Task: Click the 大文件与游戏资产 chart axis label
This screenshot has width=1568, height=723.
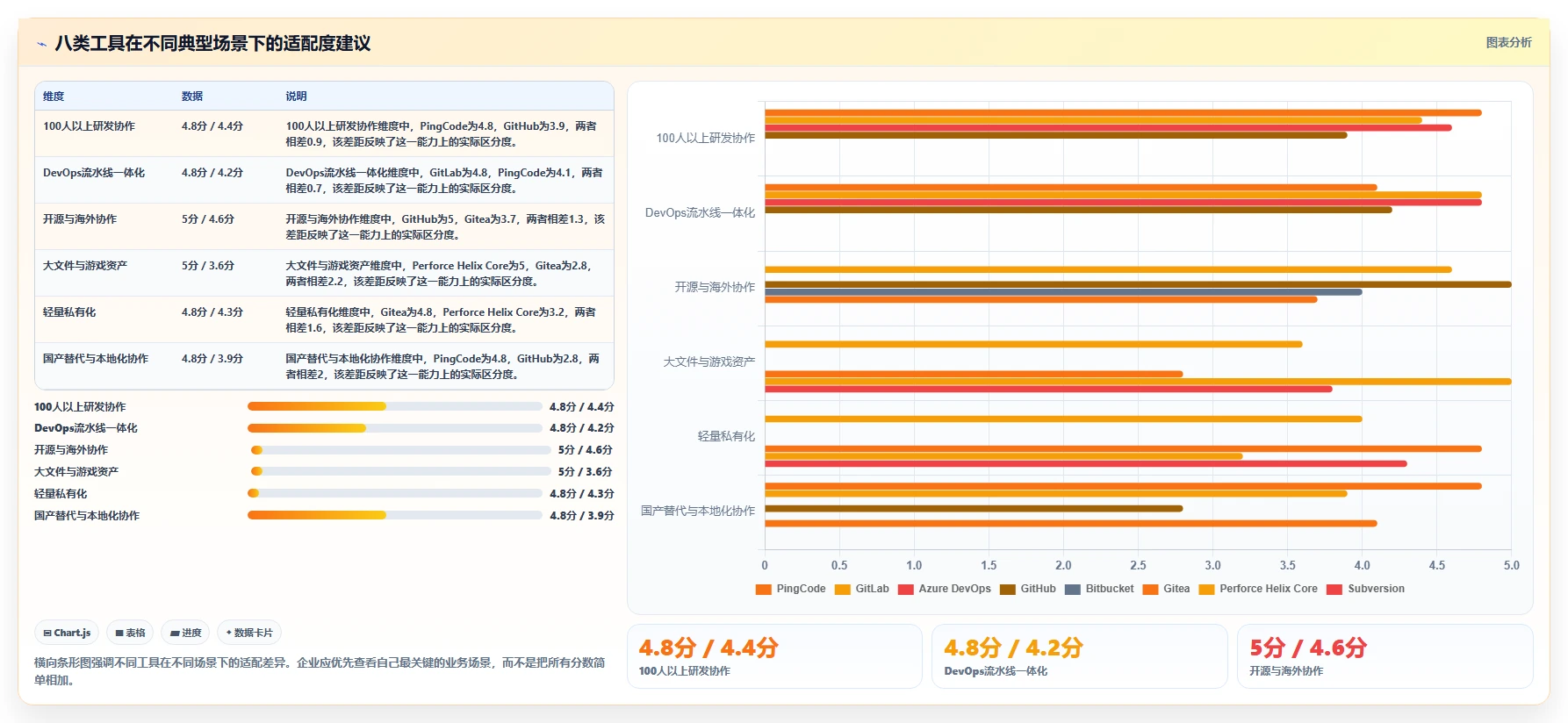Action: [x=709, y=361]
